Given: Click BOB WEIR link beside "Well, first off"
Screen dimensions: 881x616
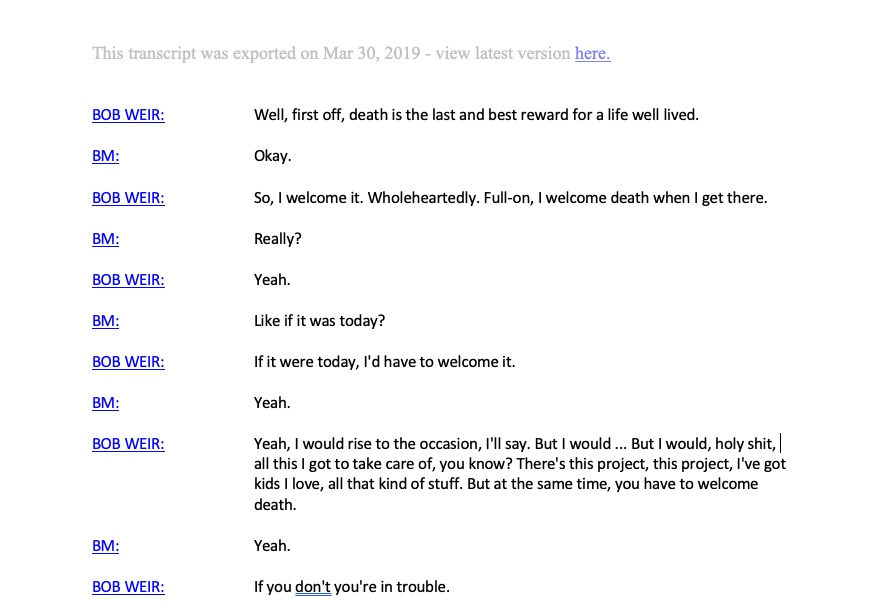Looking at the screenshot, I should (128, 115).
